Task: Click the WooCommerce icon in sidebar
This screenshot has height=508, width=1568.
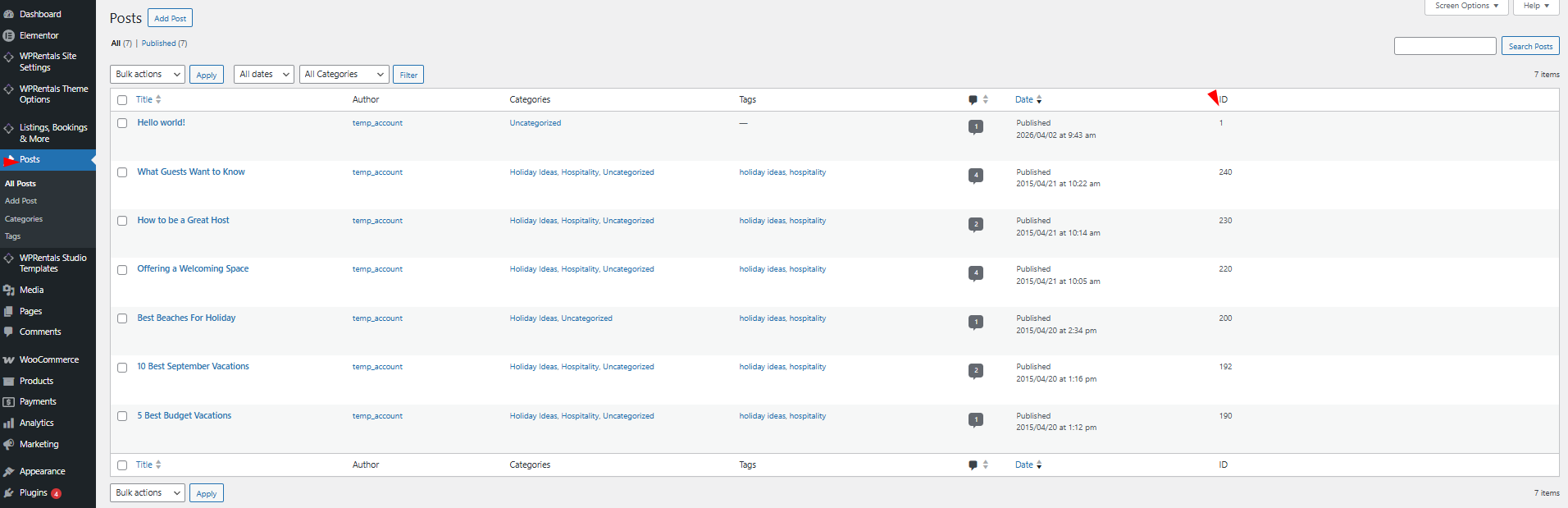Action: 9,360
